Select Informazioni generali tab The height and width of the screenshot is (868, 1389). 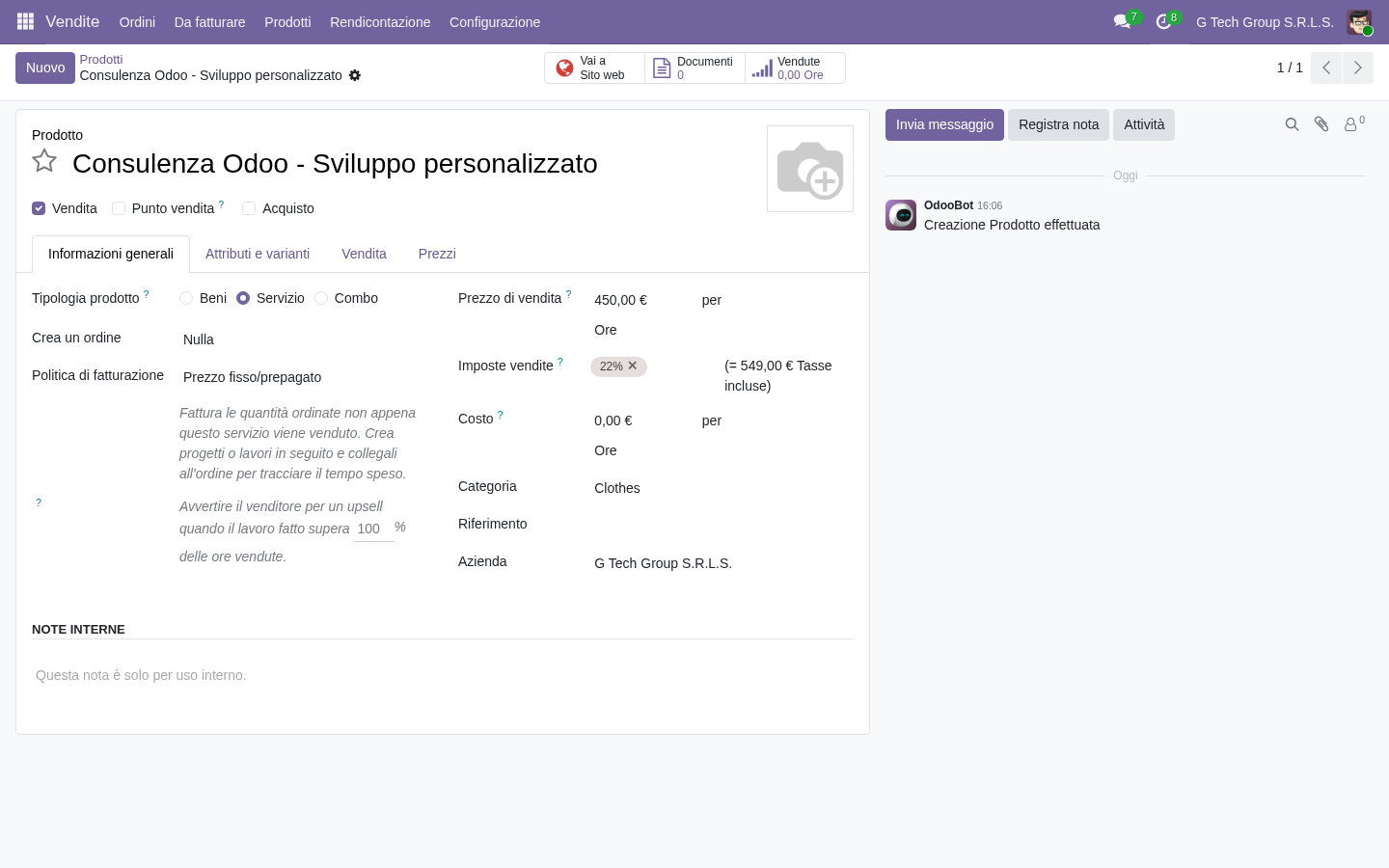click(x=111, y=254)
